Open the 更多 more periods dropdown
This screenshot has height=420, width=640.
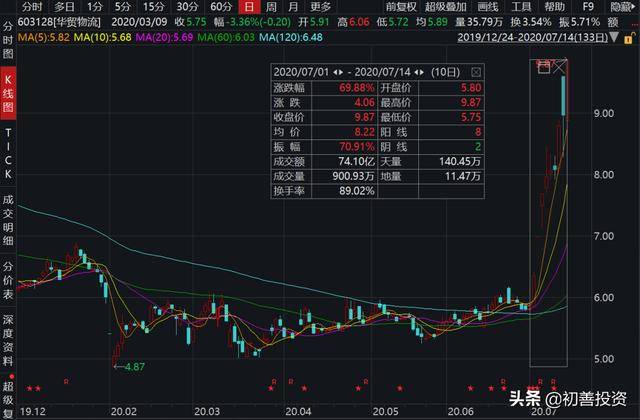tap(320, 7)
